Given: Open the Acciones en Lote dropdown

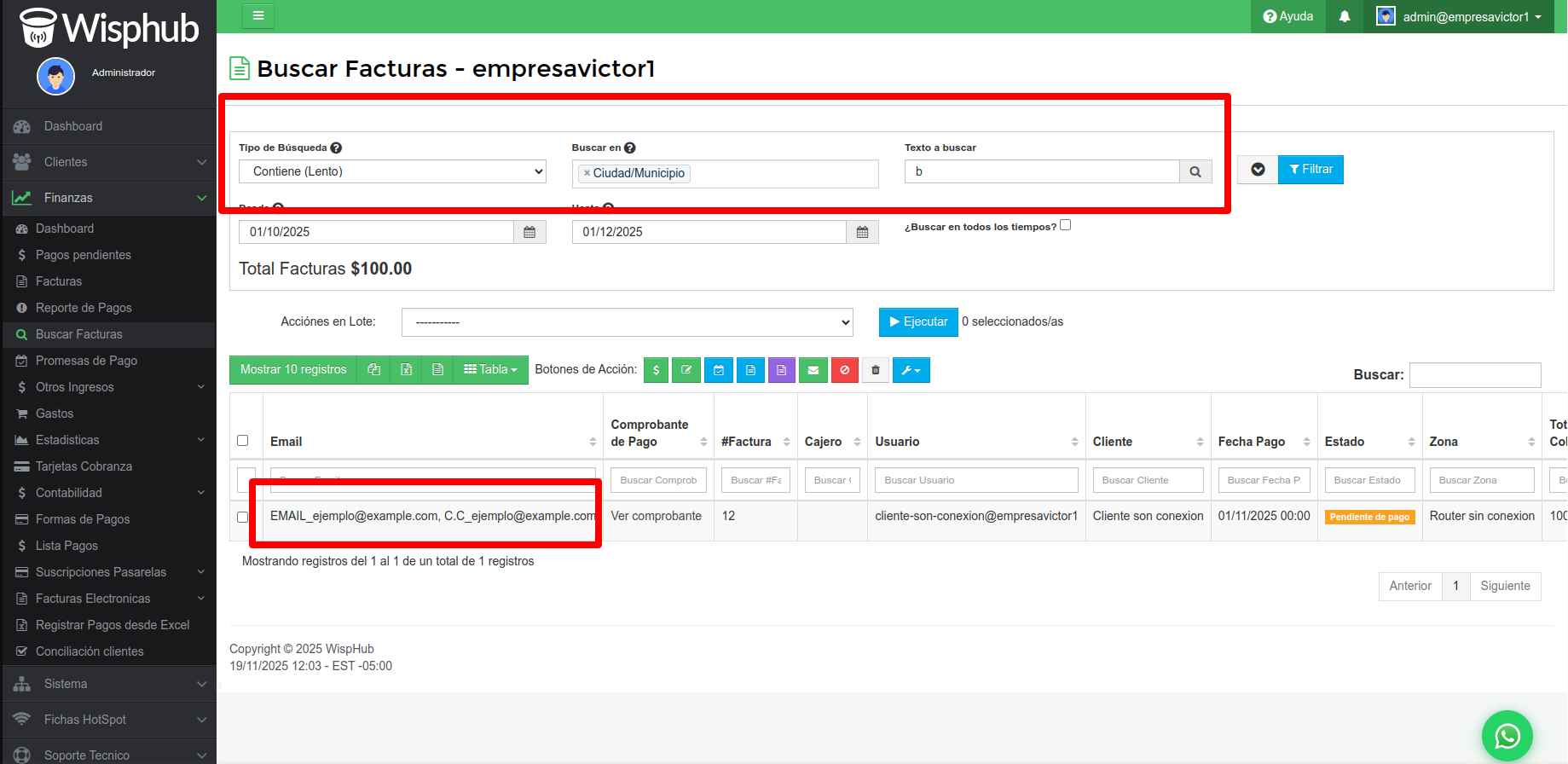Looking at the screenshot, I should (627, 322).
